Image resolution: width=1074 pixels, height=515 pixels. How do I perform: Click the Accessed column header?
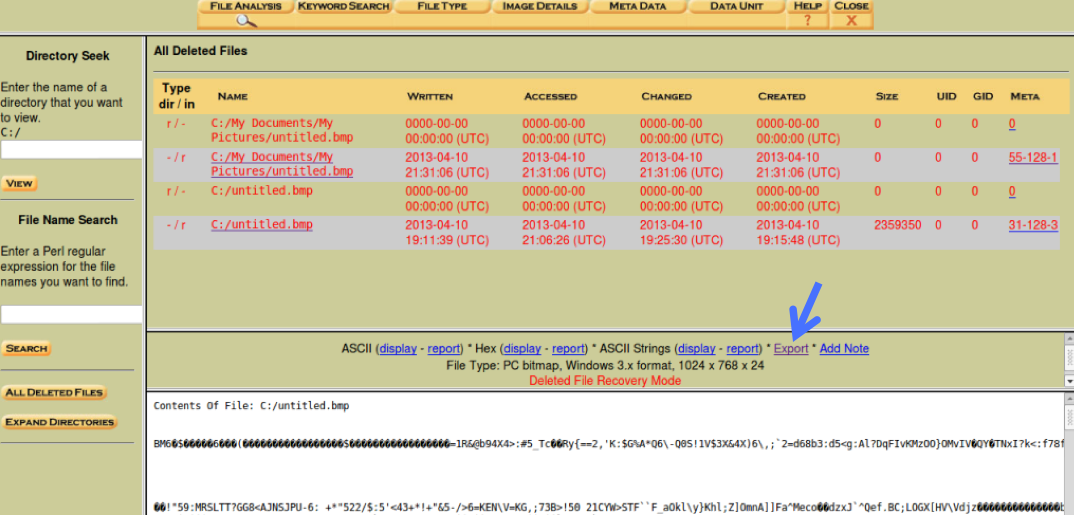pos(550,97)
